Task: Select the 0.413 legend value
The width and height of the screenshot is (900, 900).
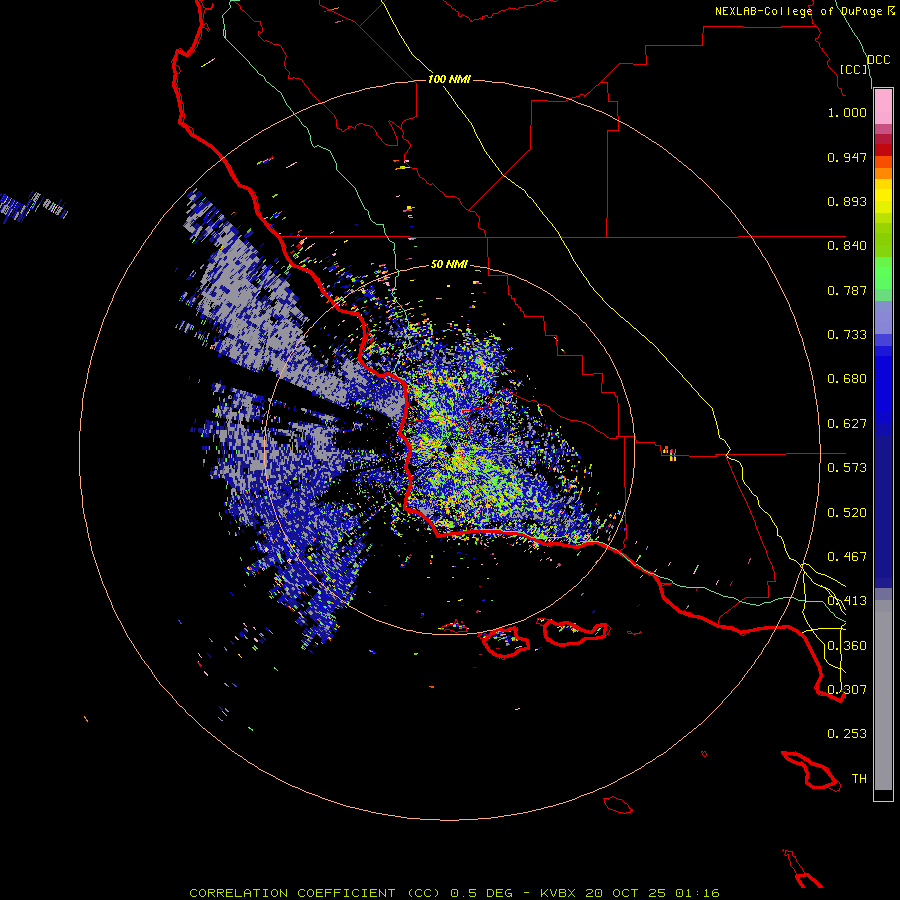Action: (847, 601)
